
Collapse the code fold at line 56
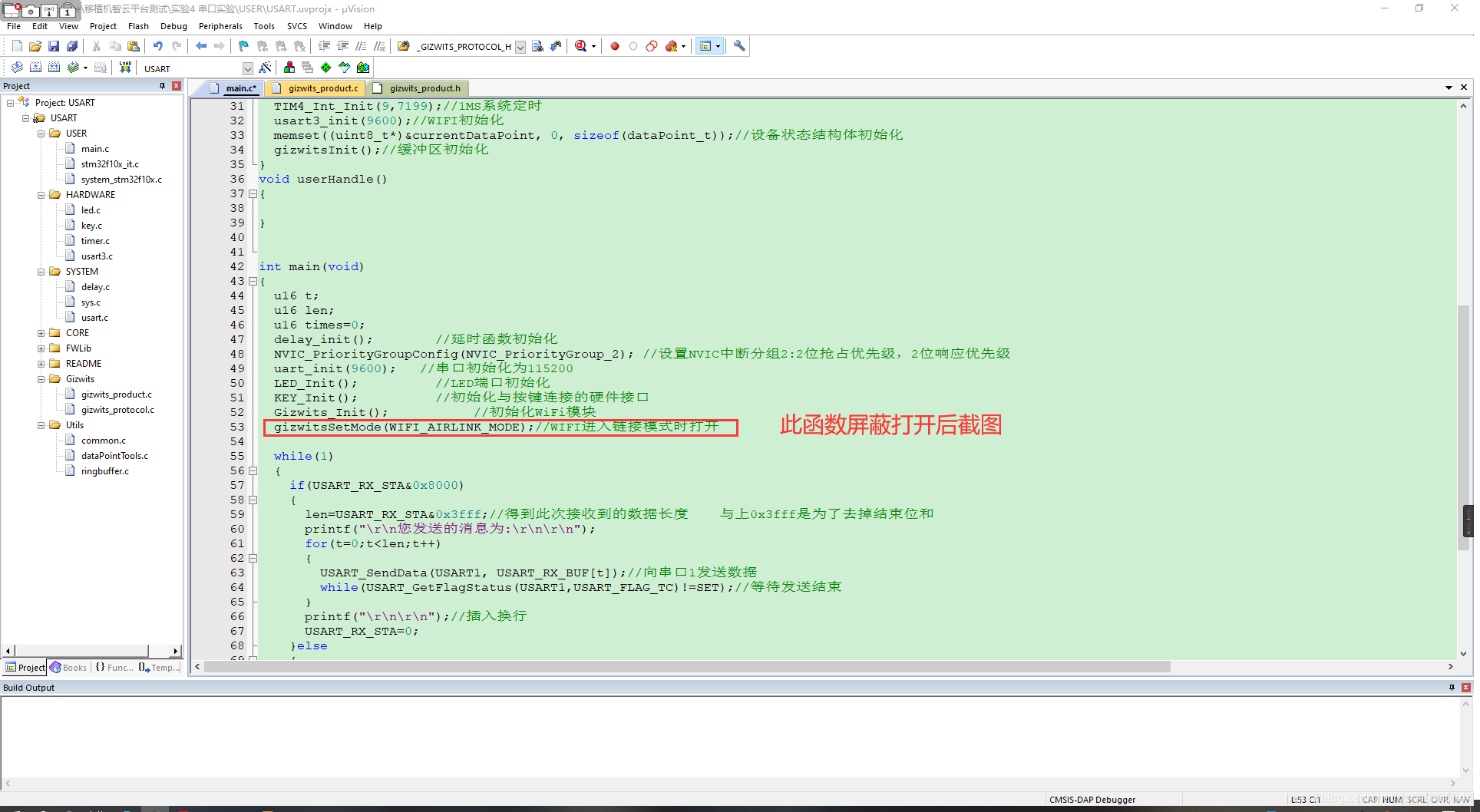253,471
